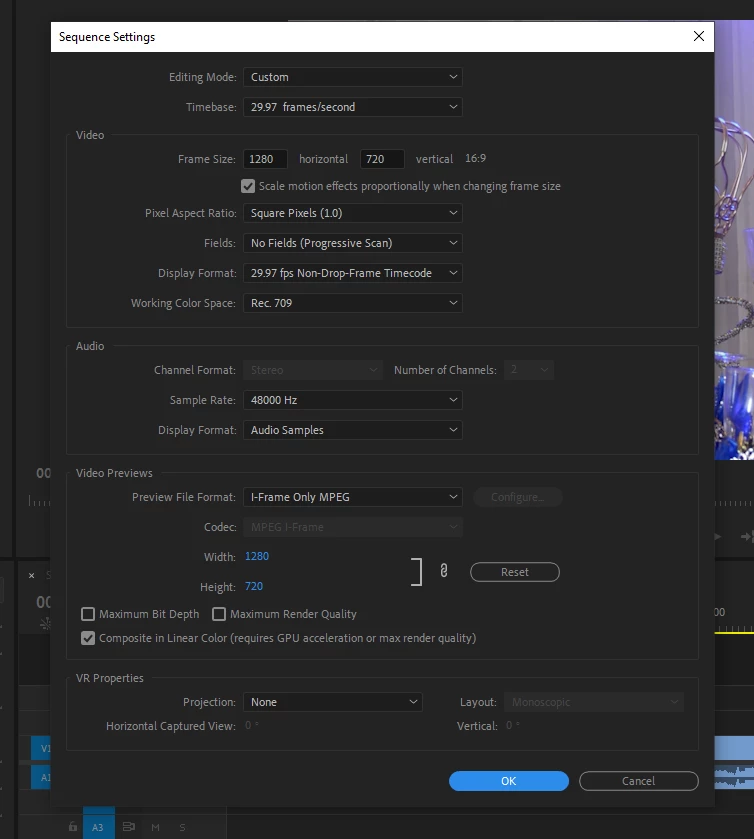Toggle Scale motion effects proportionally checkbox

click(248, 186)
